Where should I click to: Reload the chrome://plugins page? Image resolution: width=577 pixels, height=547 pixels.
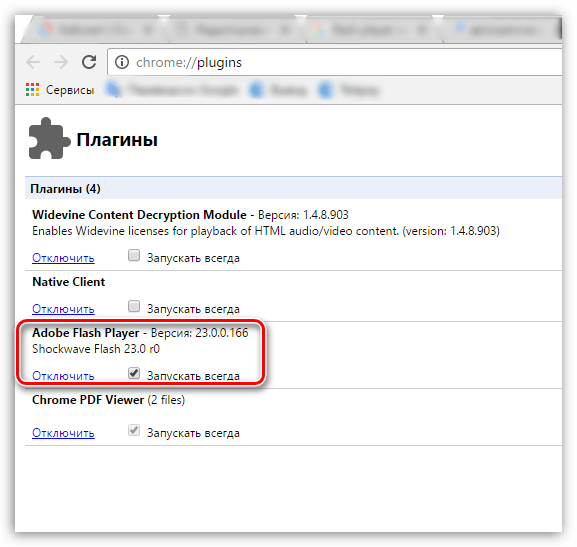(89, 62)
